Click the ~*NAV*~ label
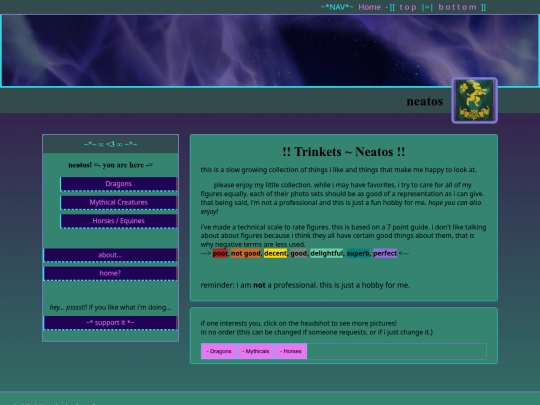The width and height of the screenshot is (540, 405). tap(337, 7)
